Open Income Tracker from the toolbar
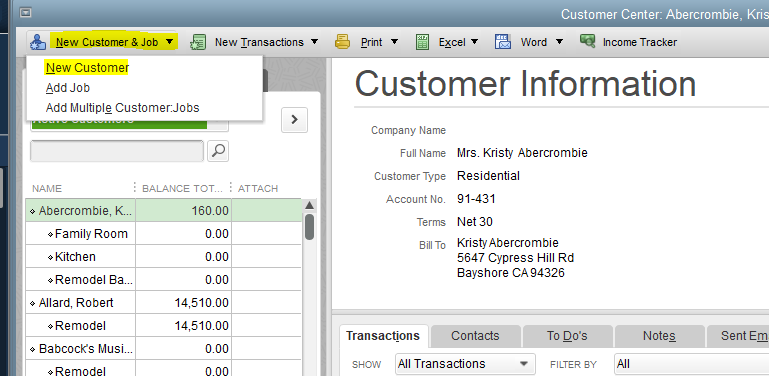The width and height of the screenshot is (769, 376). tap(628, 42)
